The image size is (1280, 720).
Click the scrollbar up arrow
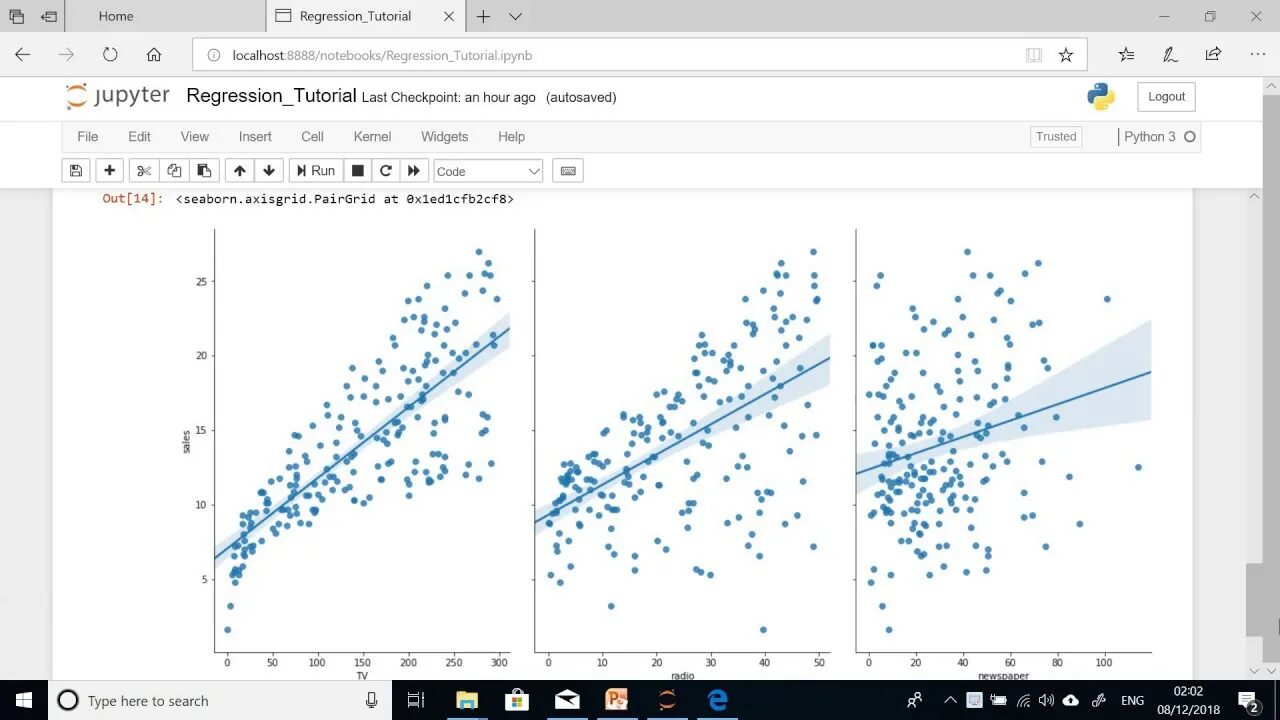(x=1255, y=197)
